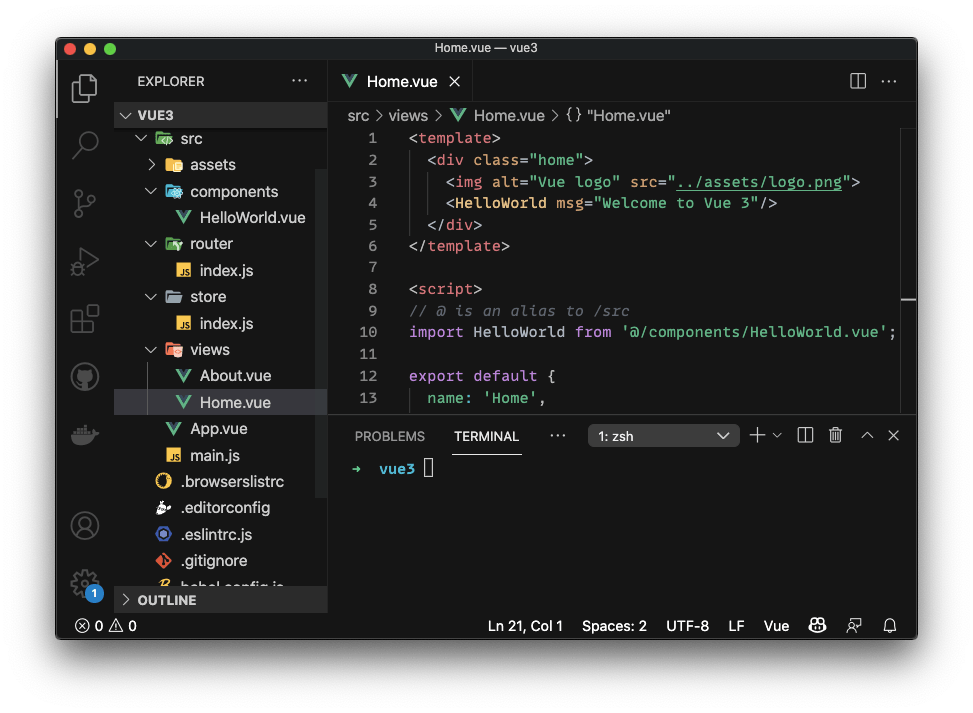Open the GitHub Copilot status bar icon

[x=817, y=625]
